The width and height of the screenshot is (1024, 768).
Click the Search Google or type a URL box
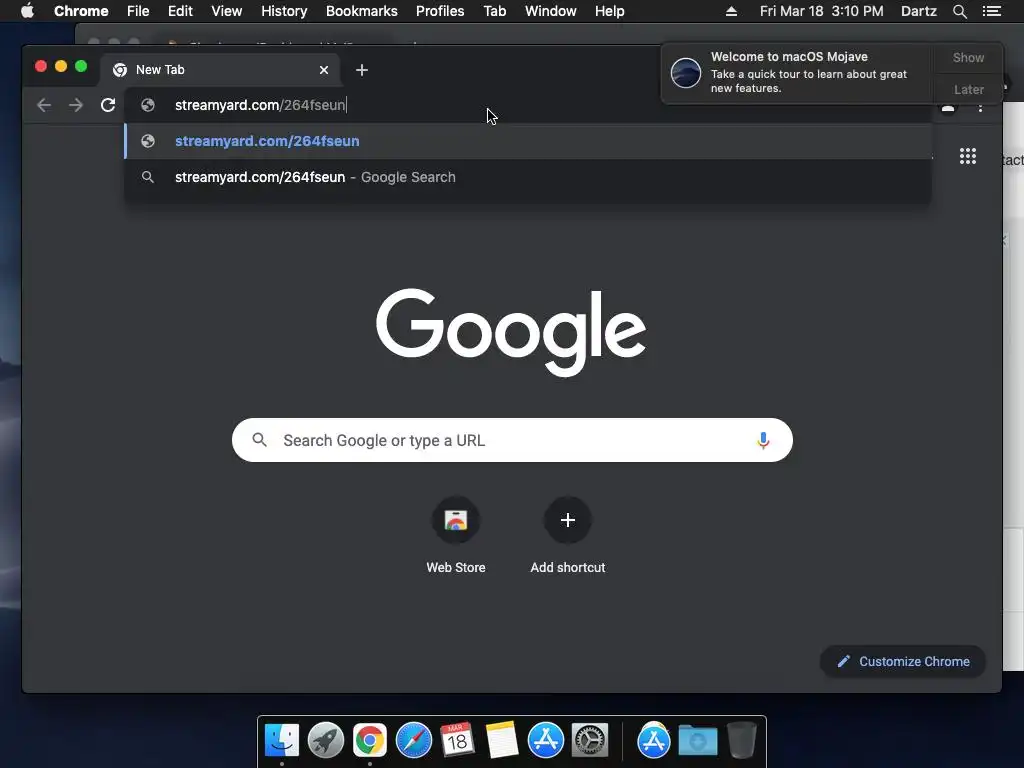512,440
